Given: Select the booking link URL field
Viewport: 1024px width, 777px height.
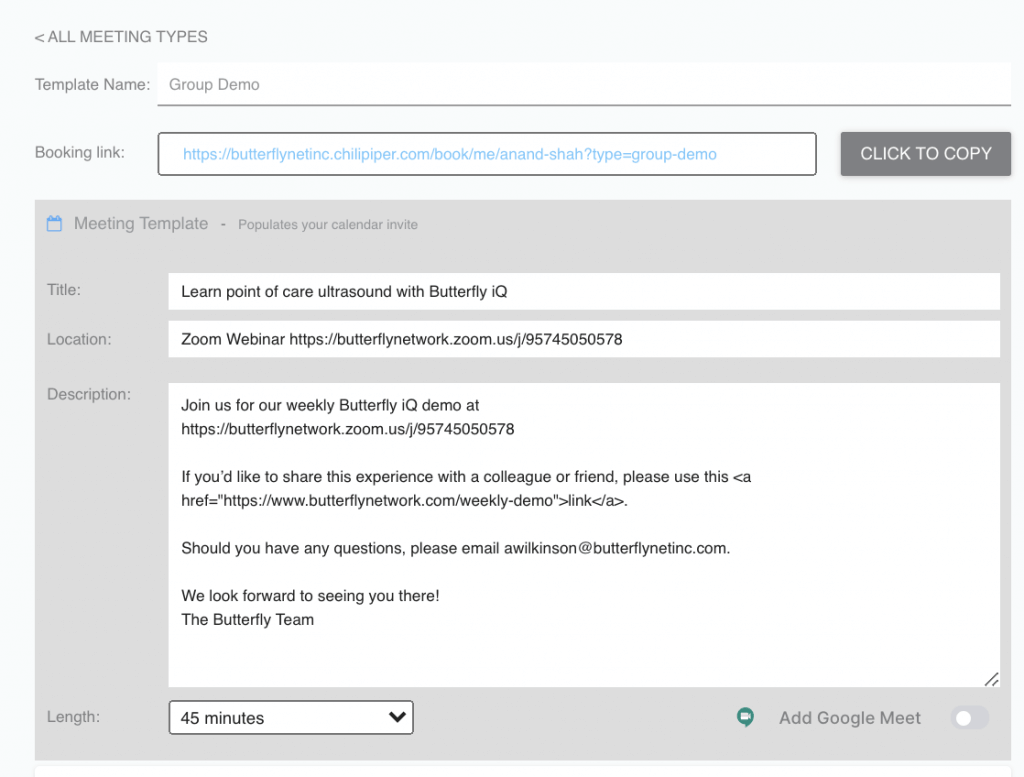Looking at the screenshot, I should coord(486,154).
